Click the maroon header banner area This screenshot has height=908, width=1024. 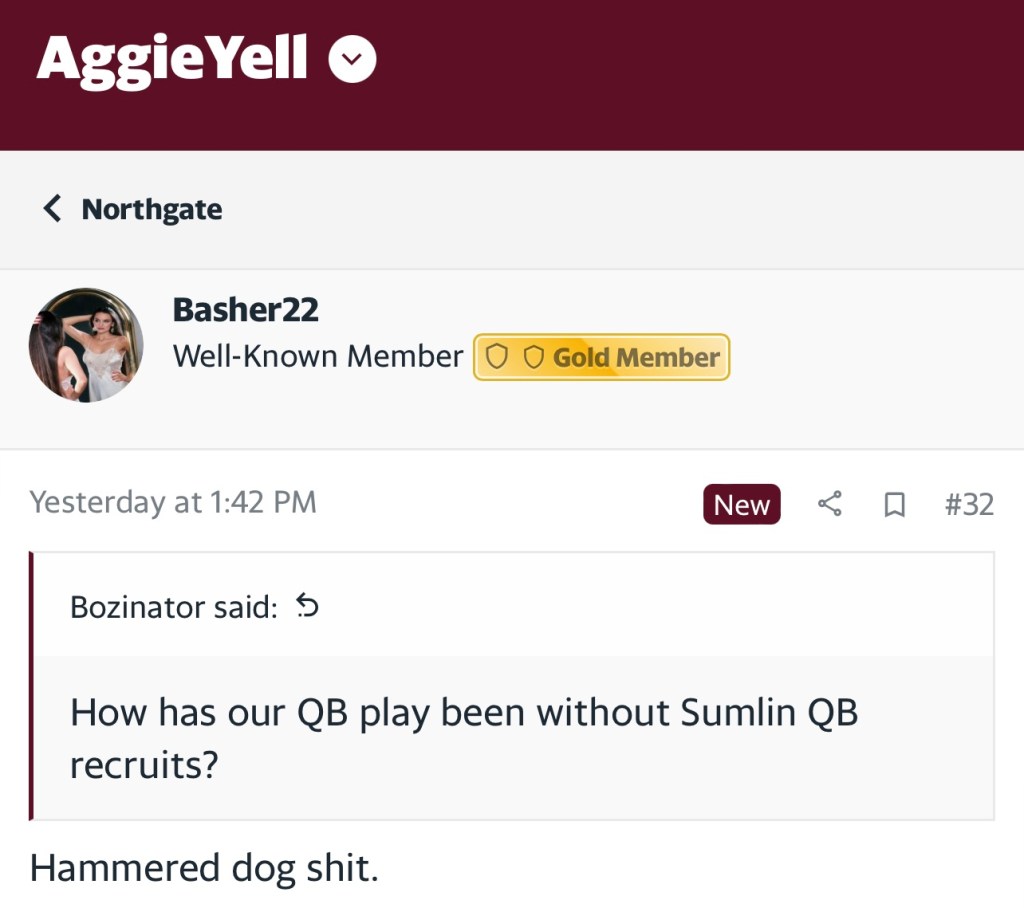(x=700, y=75)
